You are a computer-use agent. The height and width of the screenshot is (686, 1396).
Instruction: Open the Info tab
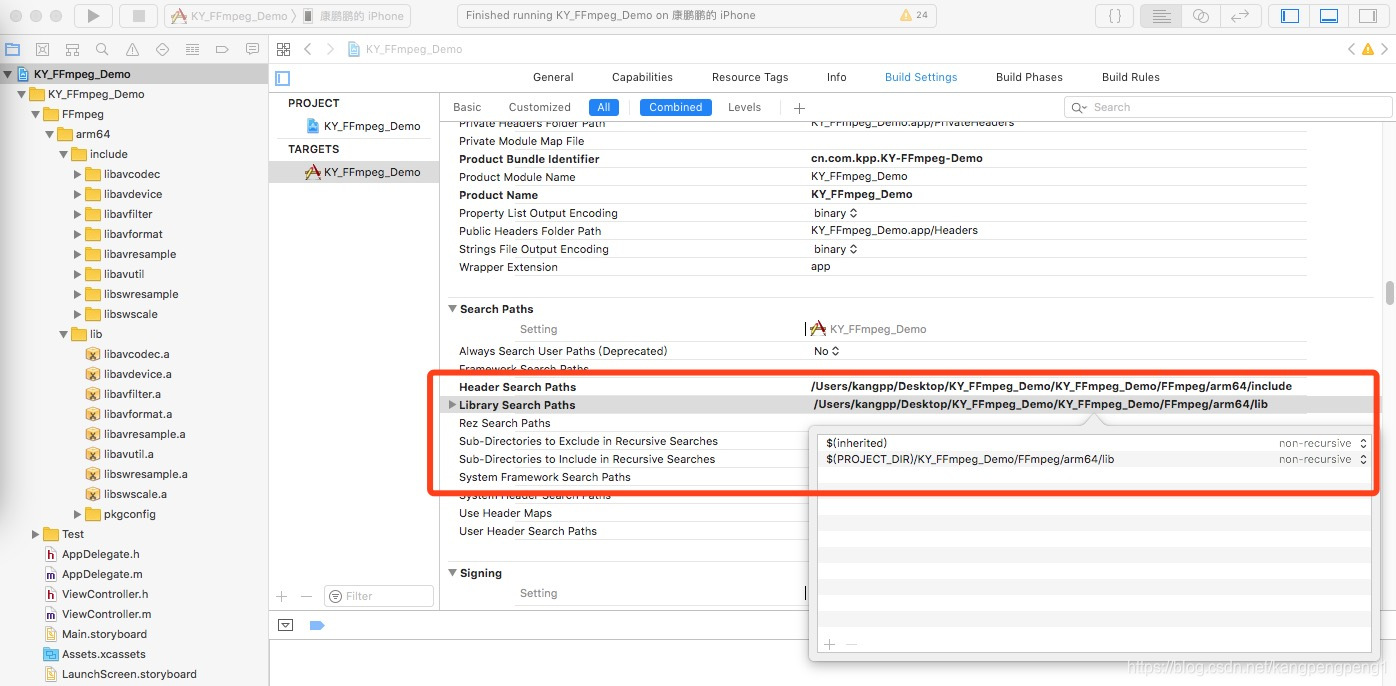click(836, 77)
